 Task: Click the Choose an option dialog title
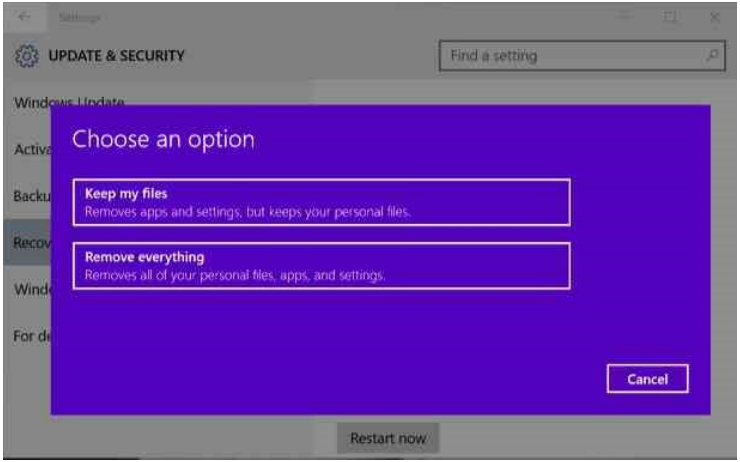[x=163, y=139]
